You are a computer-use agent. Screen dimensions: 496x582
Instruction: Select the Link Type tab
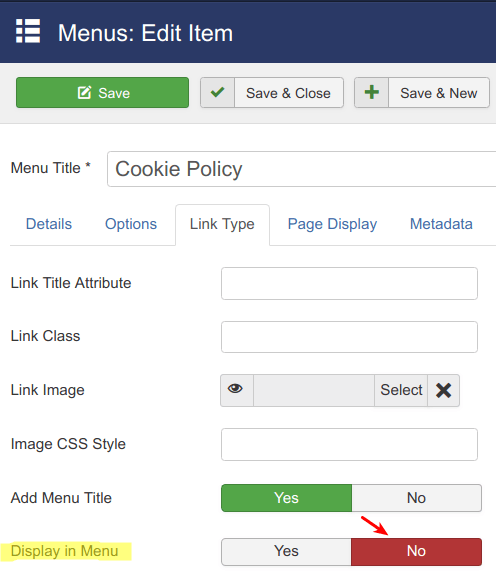[222, 224]
